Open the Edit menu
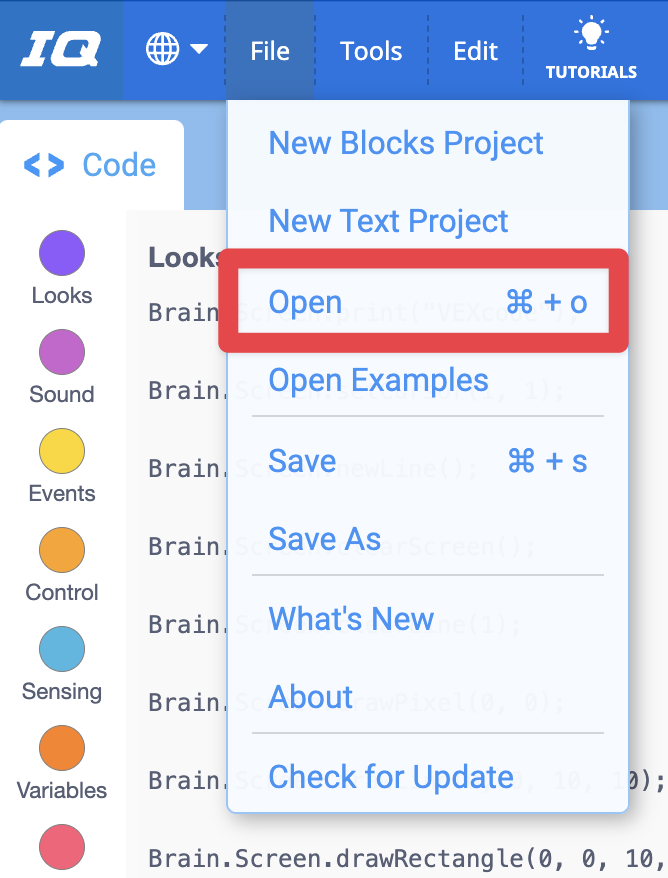 click(475, 51)
